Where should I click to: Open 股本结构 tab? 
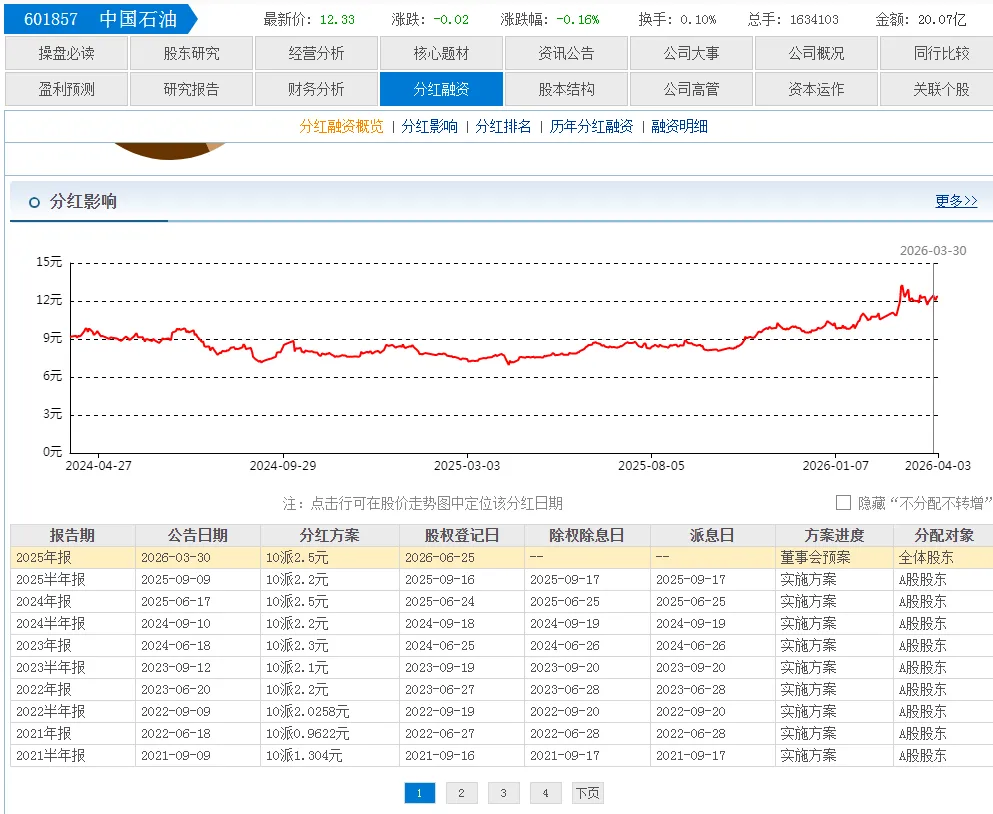(566, 89)
